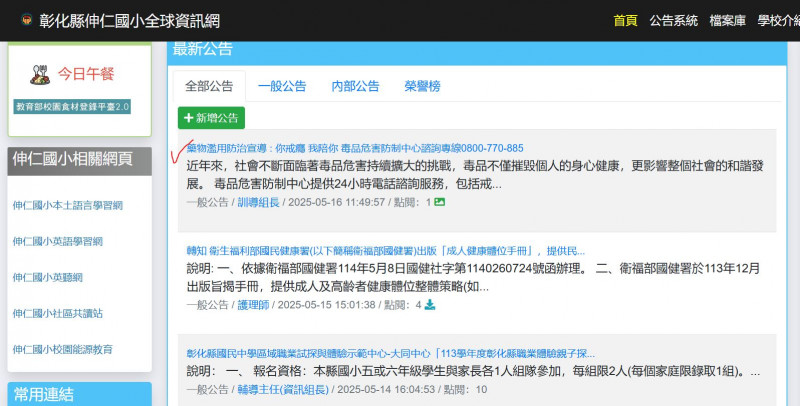Screen dimensions: 800x406
Task: Open 檔案庫 menu
Action: coord(728,21)
